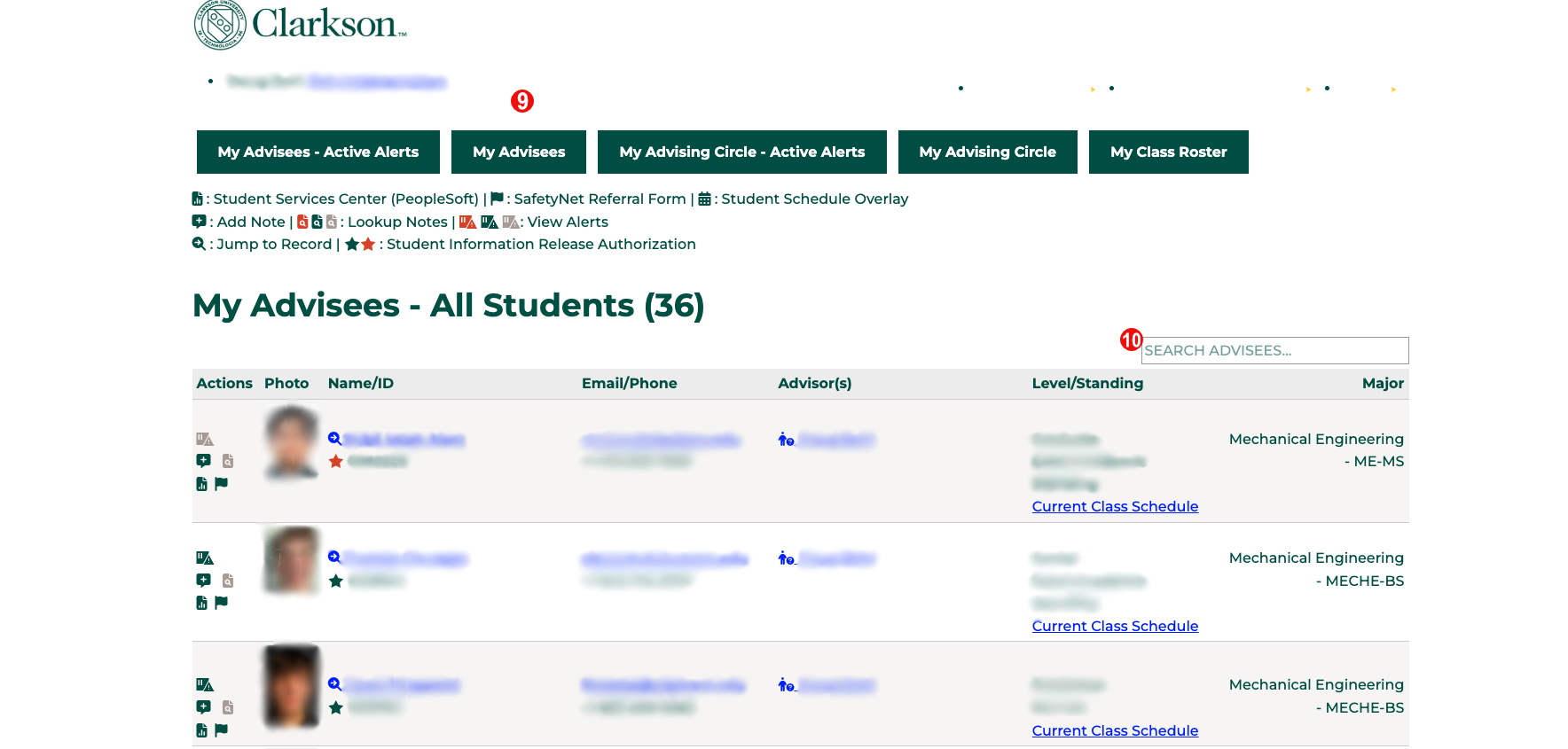The height and width of the screenshot is (749, 1568).
Task: Click SafetyNet Referral flag for third student
Action: 222,729
